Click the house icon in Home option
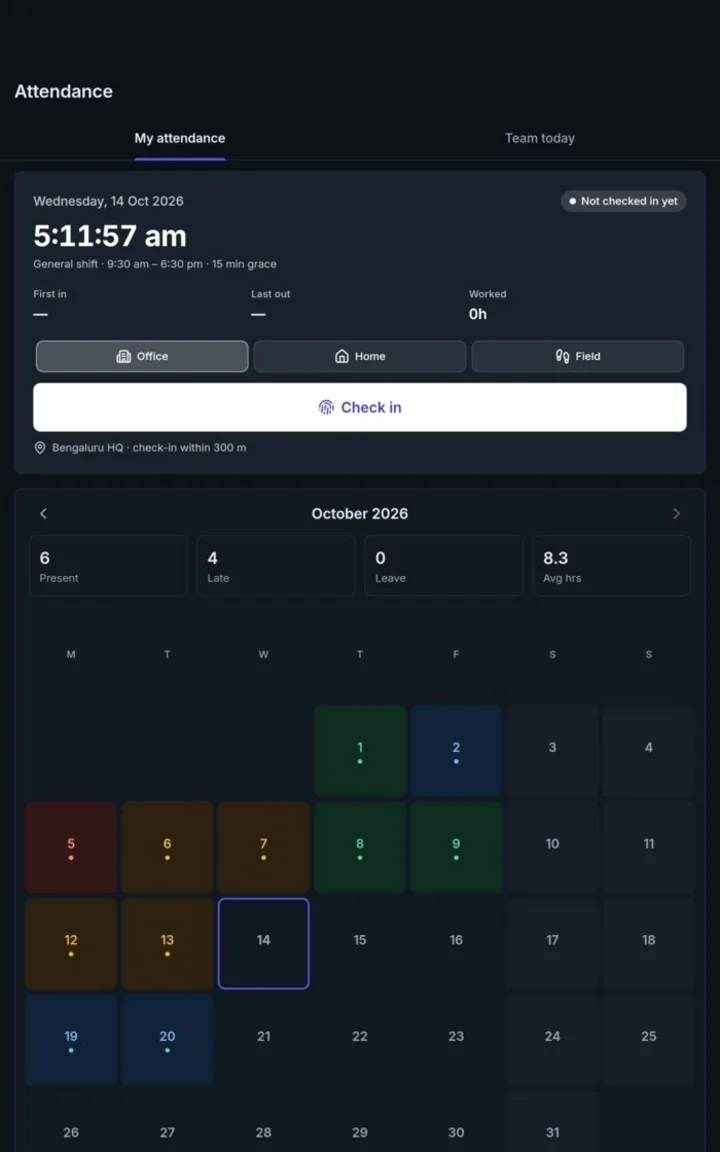The image size is (720, 1152). tap(342, 356)
